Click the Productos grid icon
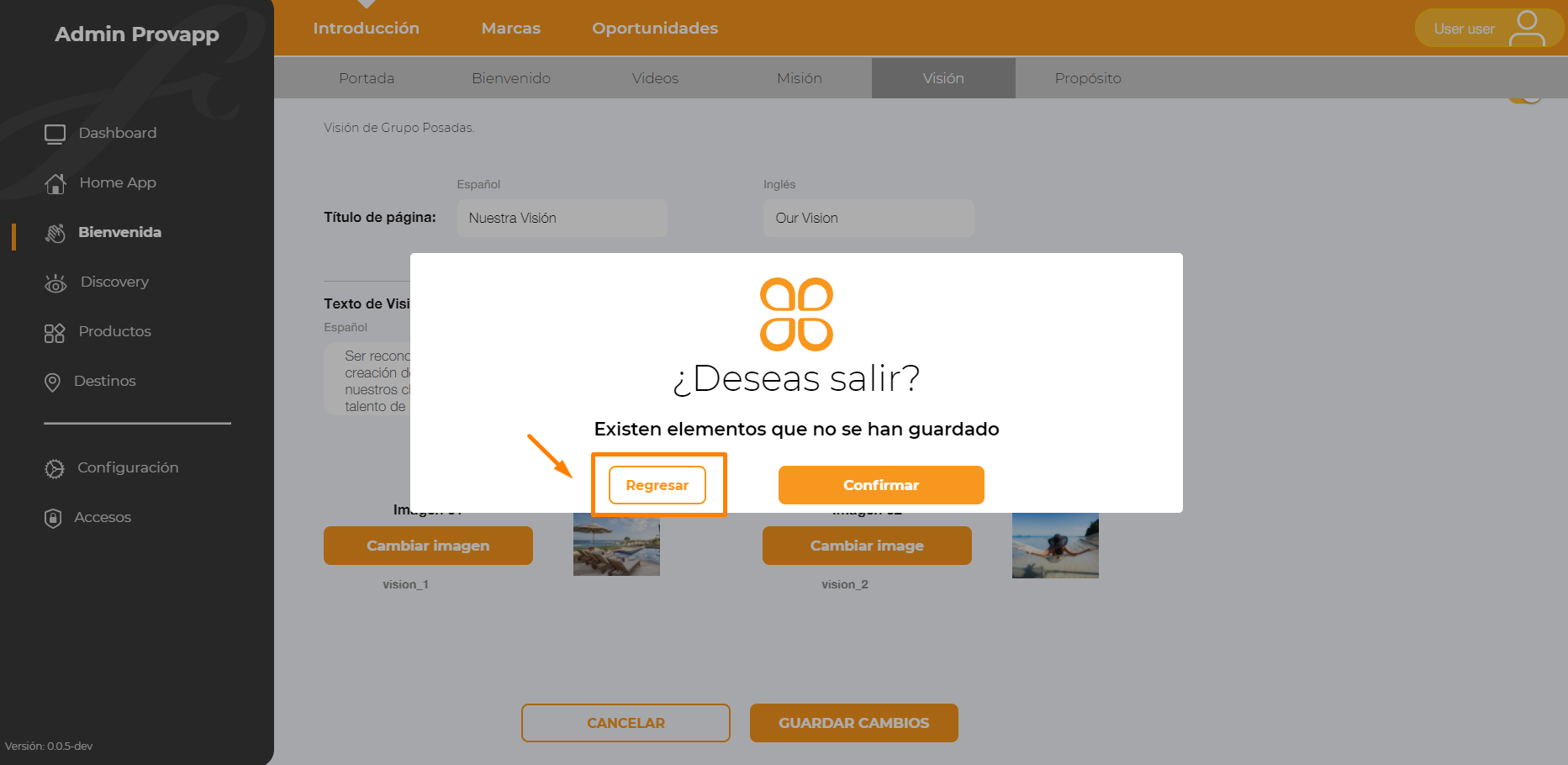The width and height of the screenshot is (1568, 765). tap(55, 333)
